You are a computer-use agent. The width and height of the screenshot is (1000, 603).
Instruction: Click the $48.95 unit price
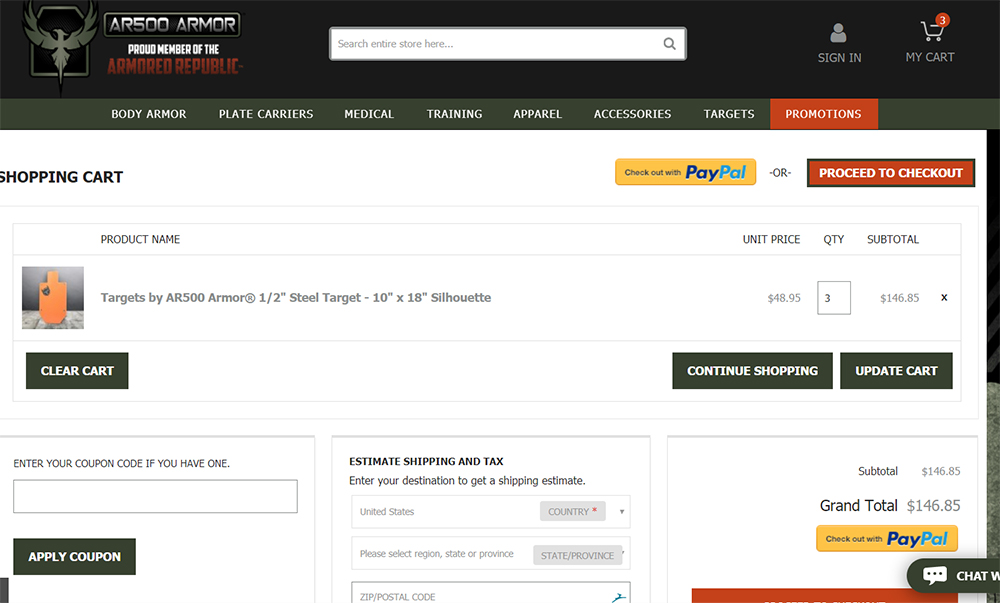click(x=784, y=298)
